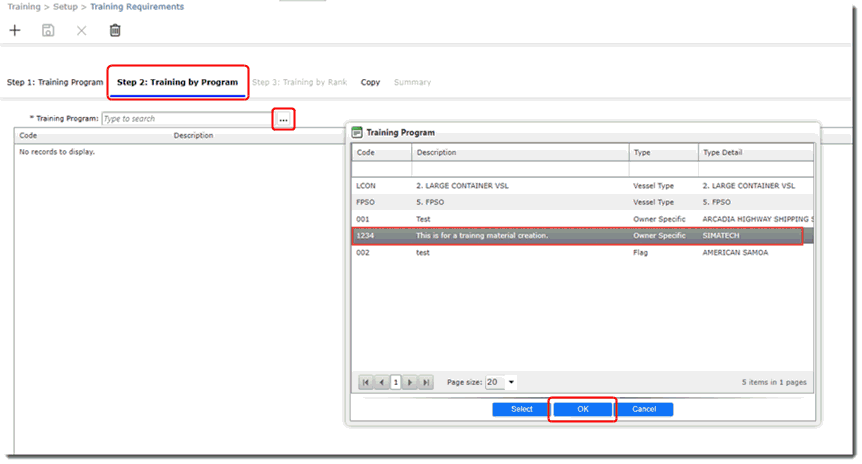Click the save disk icon in toolbar
The height and width of the screenshot is (464, 862).
tap(48, 31)
